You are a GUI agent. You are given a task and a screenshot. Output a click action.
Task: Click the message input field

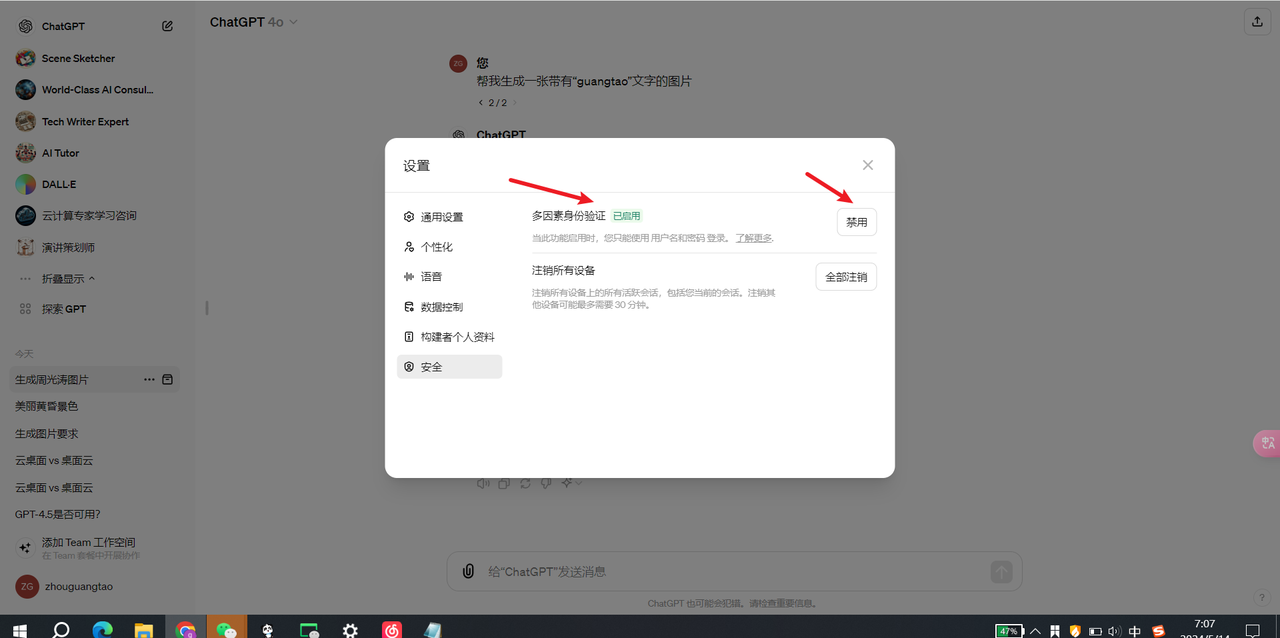(x=734, y=572)
